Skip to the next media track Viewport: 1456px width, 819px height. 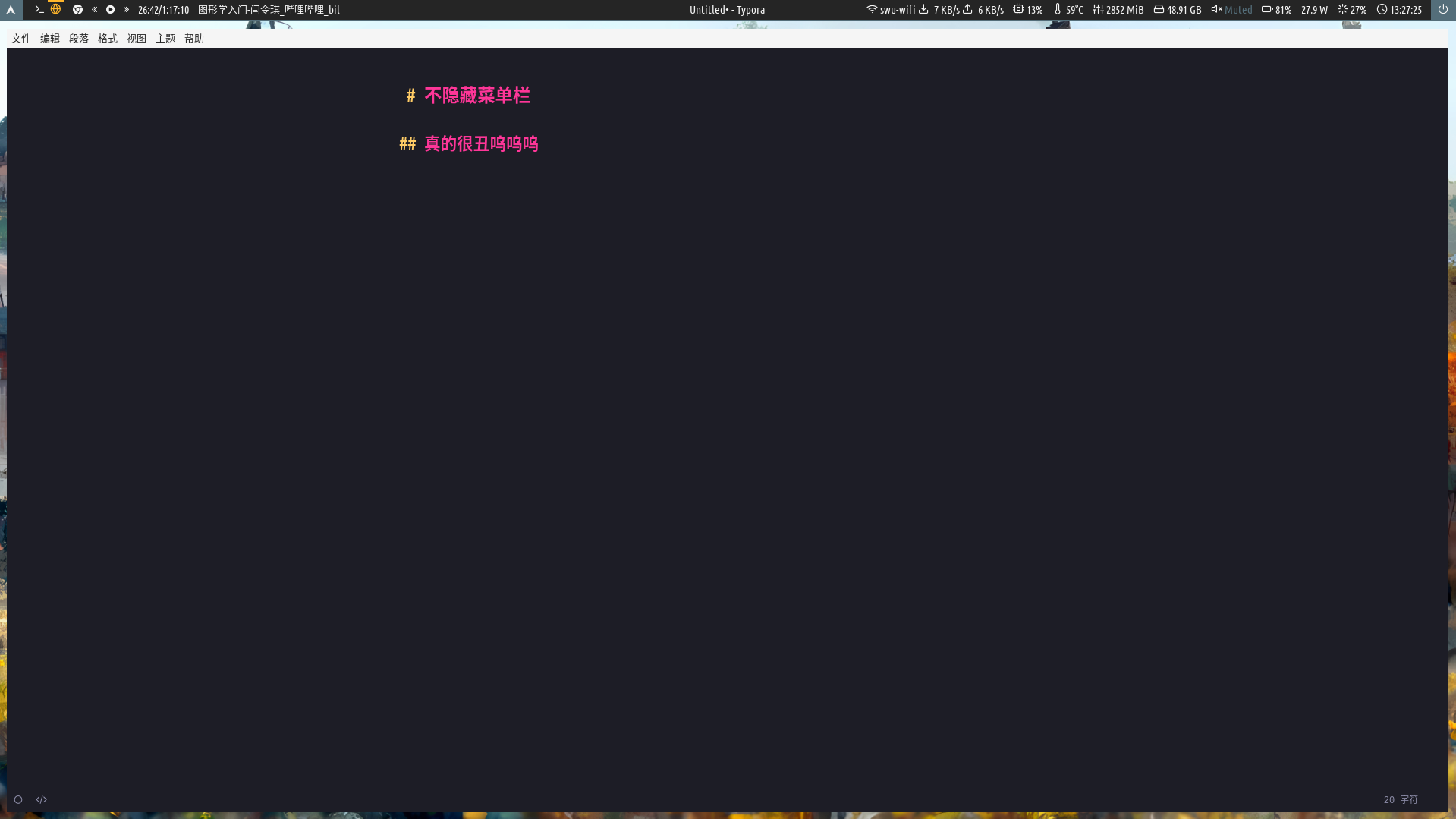coord(126,10)
